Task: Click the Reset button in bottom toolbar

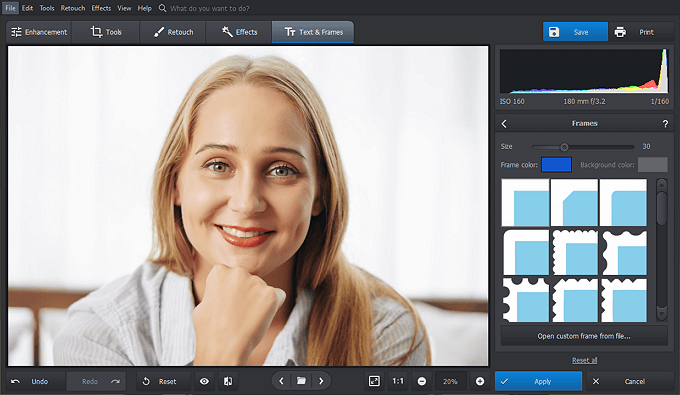Action: [163, 382]
